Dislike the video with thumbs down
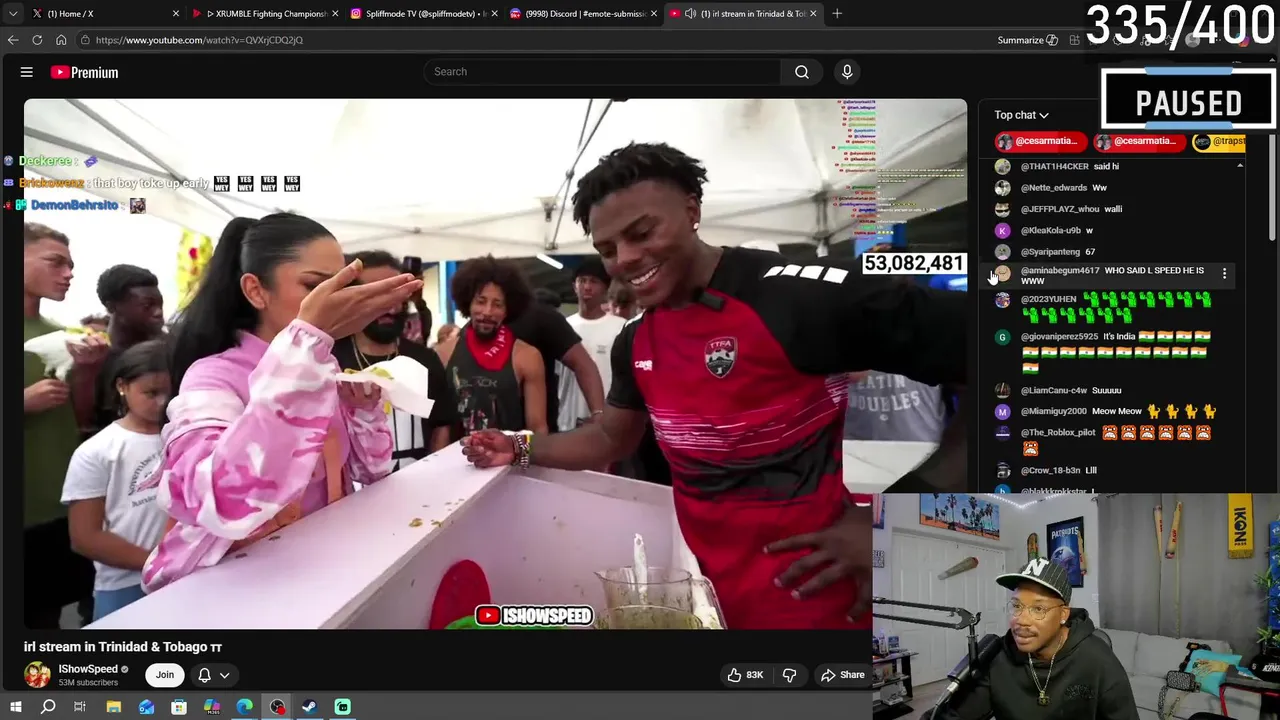 click(x=789, y=675)
